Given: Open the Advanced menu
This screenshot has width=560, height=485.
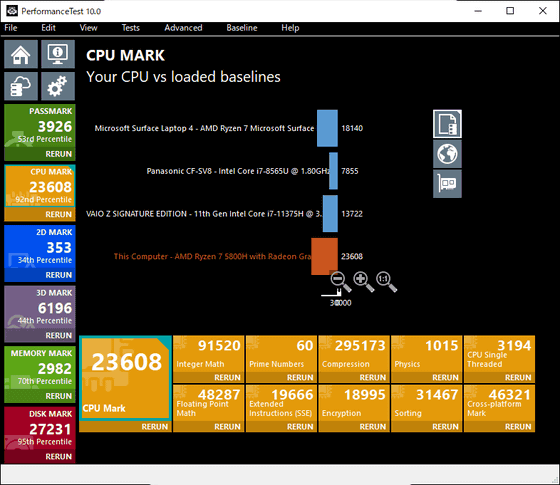Looking at the screenshot, I should tap(183, 28).
